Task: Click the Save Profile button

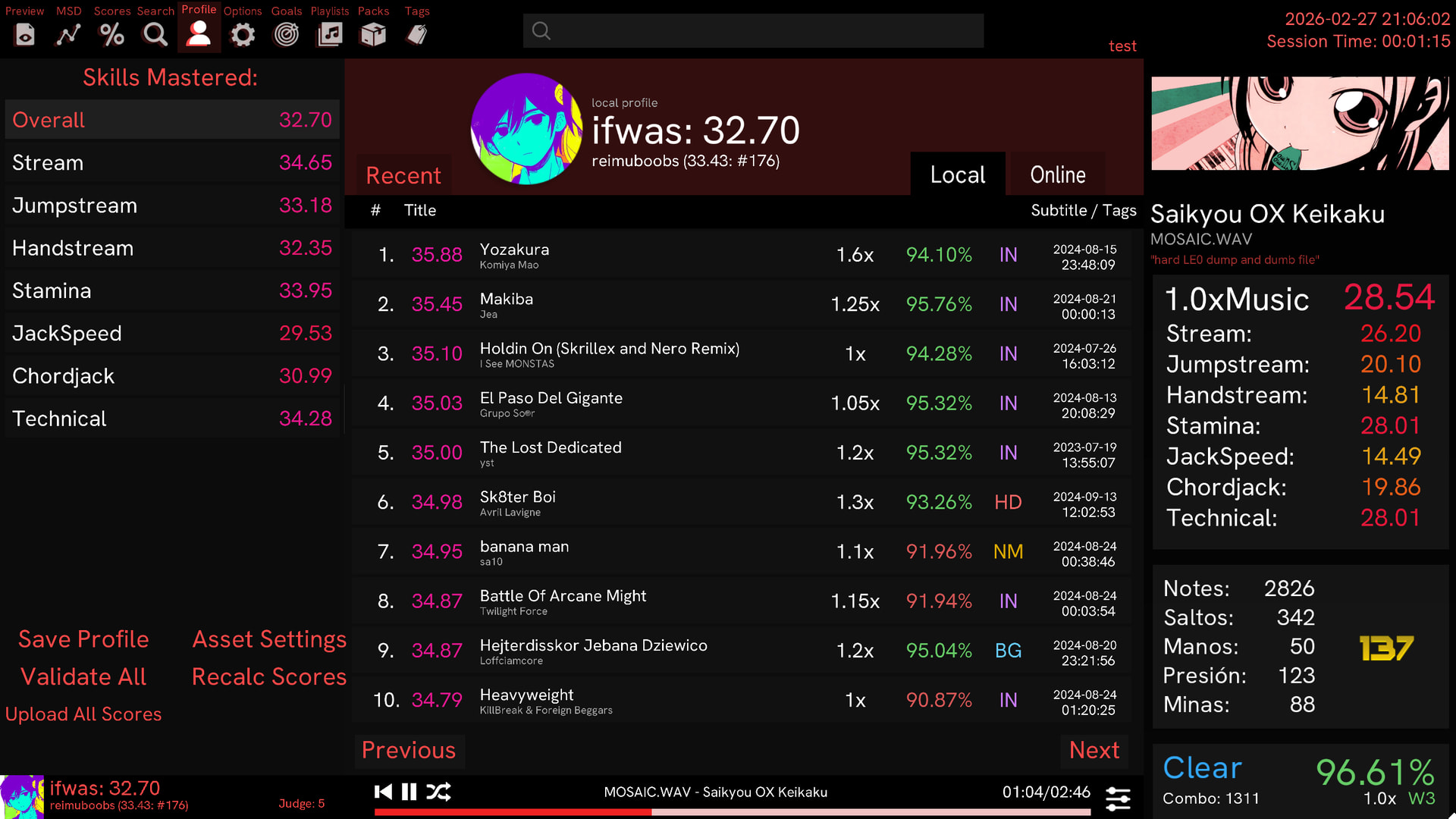Action: coord(83,639)
